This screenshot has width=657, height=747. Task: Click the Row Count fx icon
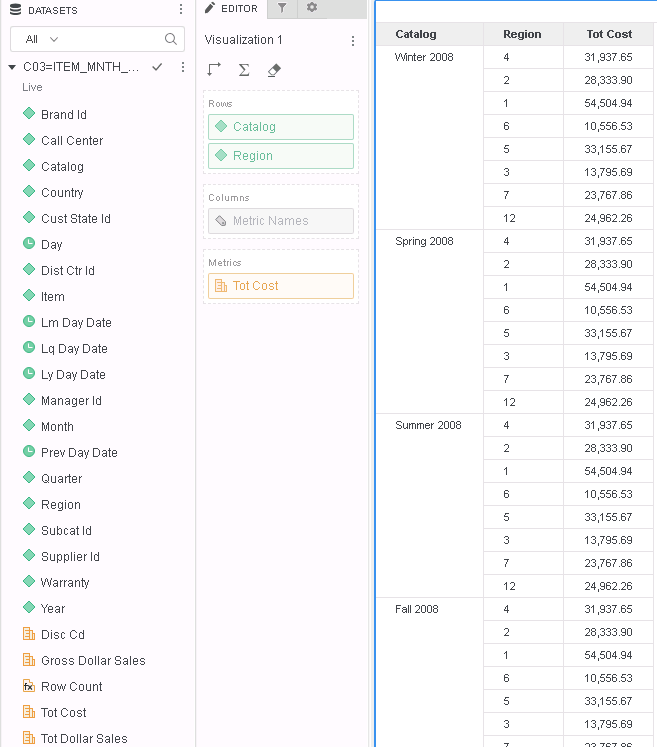click(29, 686)
